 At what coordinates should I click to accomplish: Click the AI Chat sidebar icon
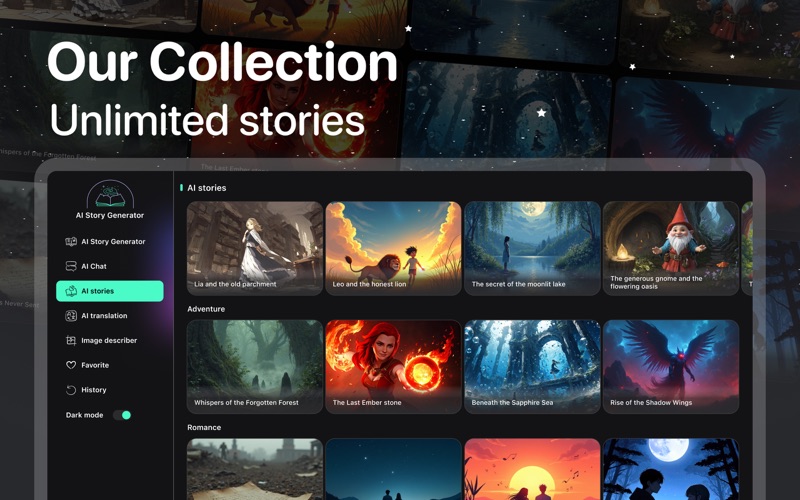[71, 266]
